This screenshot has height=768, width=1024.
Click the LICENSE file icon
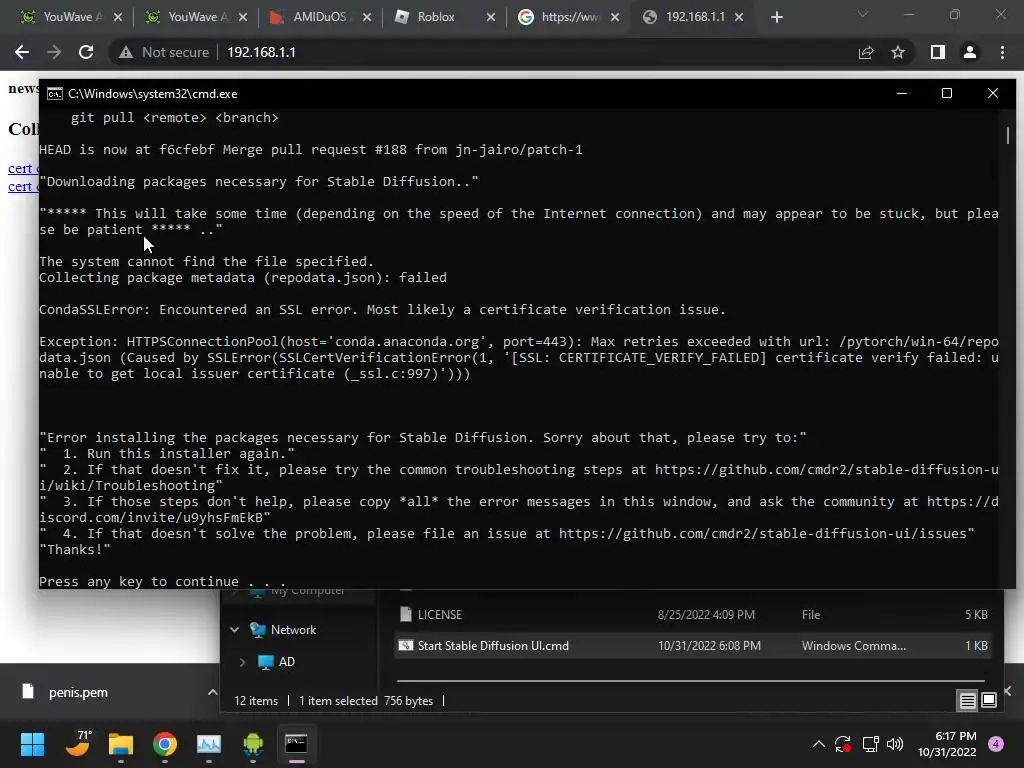tap(406, 615)
